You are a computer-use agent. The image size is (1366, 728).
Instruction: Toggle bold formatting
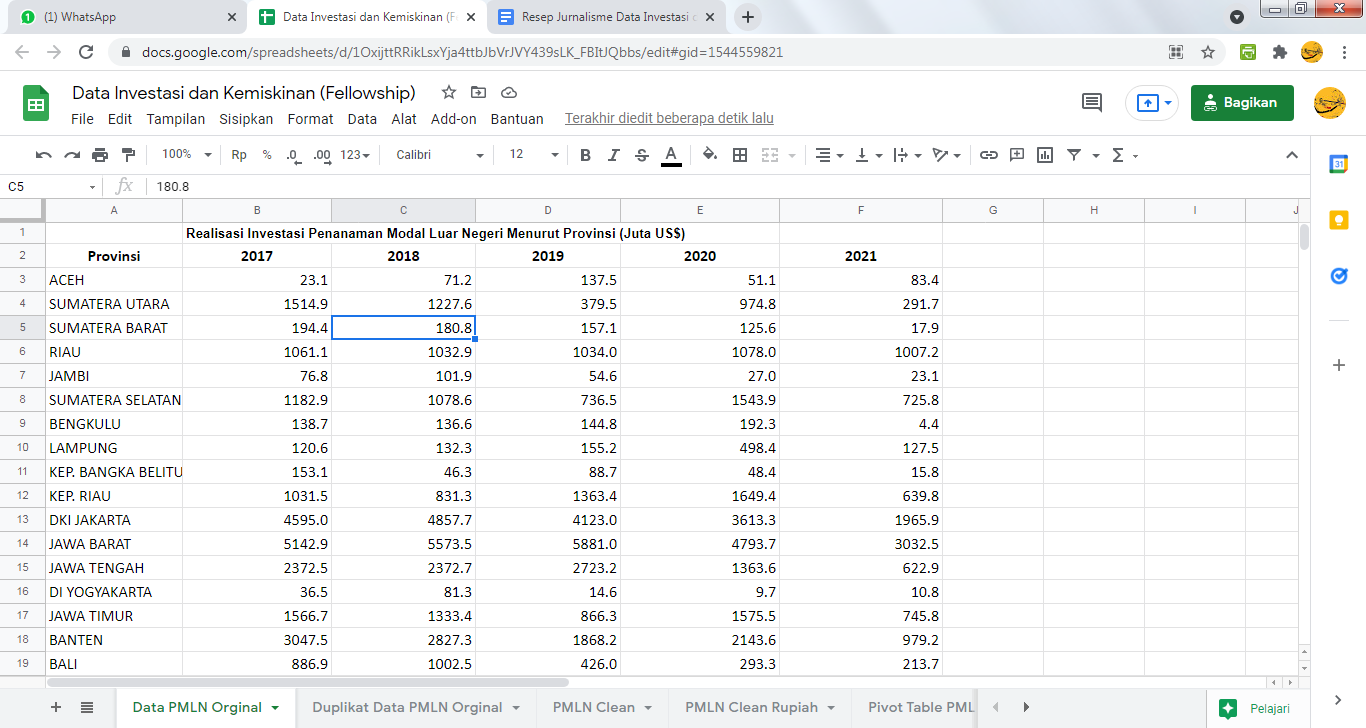pyautogui.click(x=585, y=155)
